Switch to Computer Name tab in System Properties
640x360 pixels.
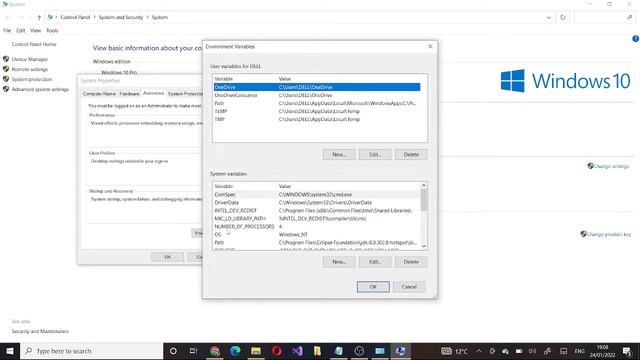tap(99, 94)
